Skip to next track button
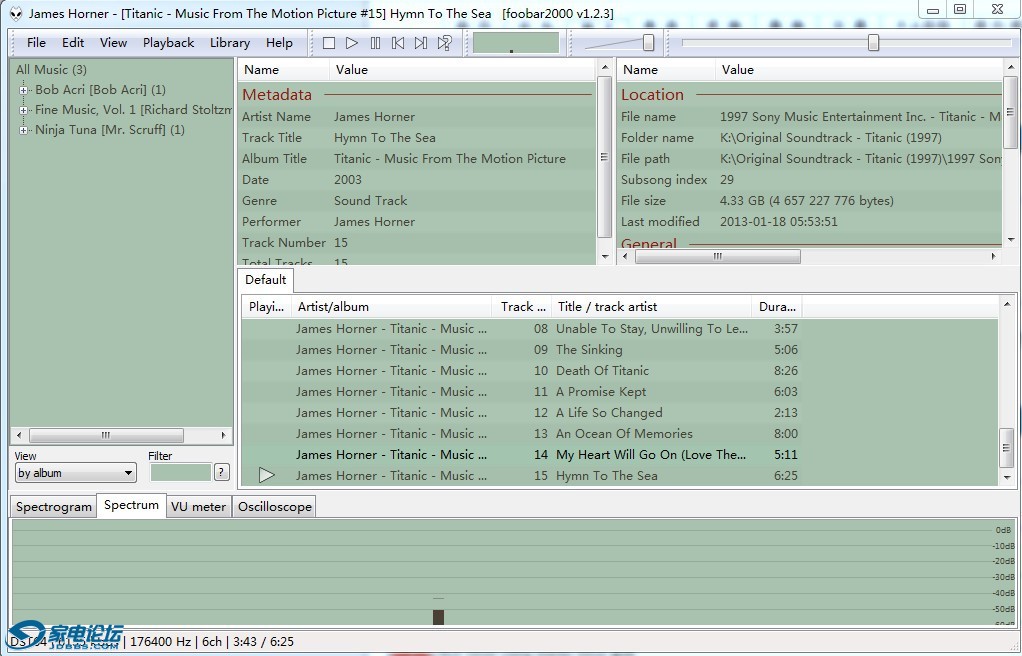Image resolution: width=1022 pixels, height=656 pixels. pos(421,43)
